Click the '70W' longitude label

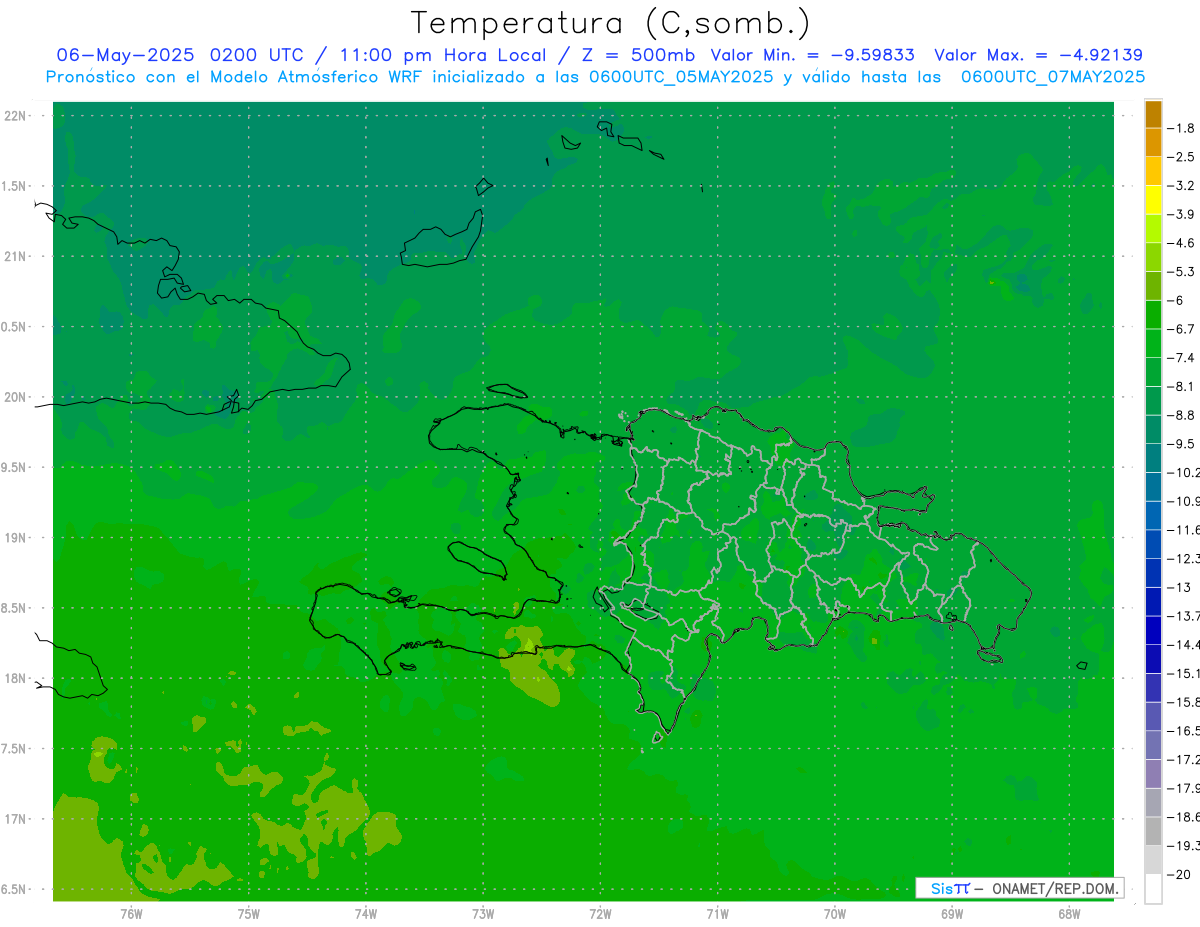[835, 913]
